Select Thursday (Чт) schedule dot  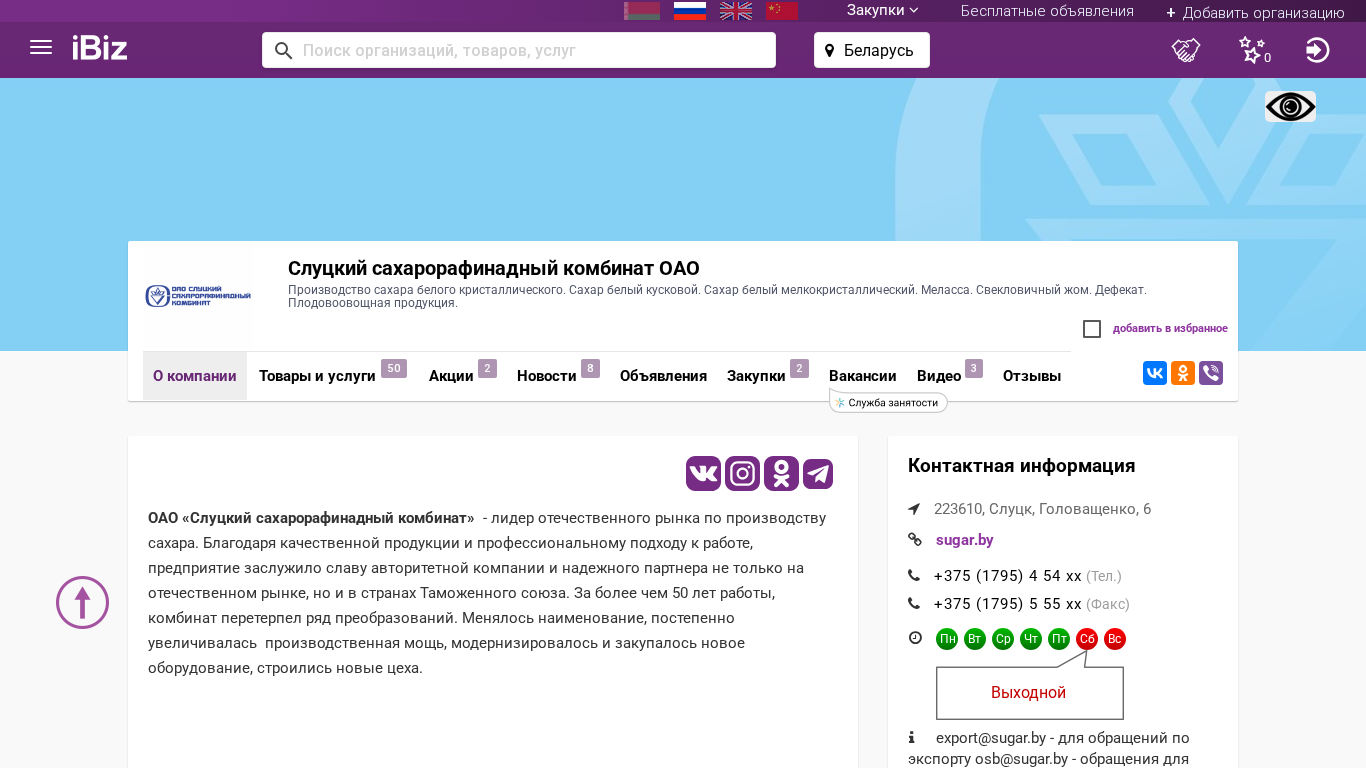tap(1031, 639)
